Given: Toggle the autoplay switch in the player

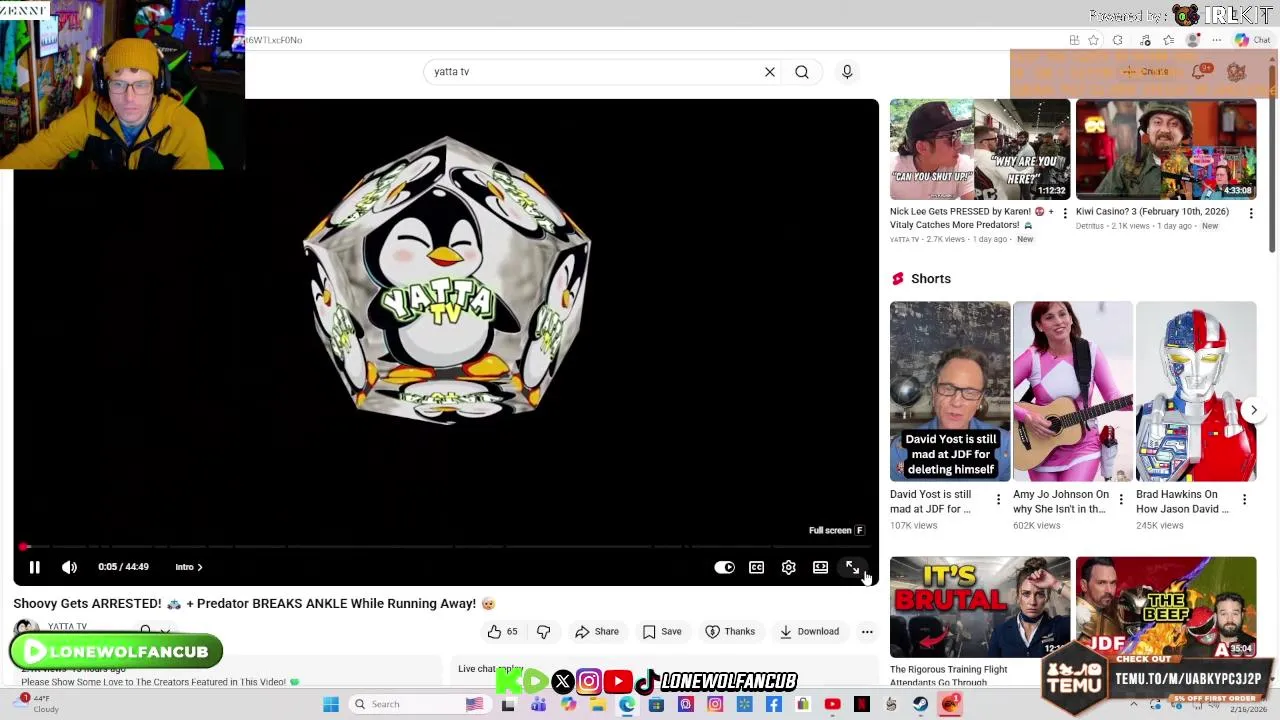Looking at the screenshot, I should [724, 567].
